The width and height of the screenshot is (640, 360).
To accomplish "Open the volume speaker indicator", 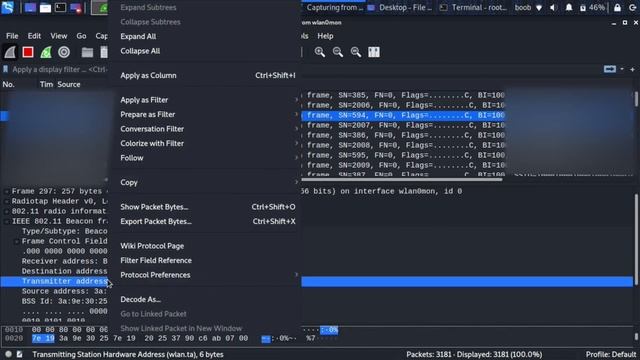I will coord(553,8).
